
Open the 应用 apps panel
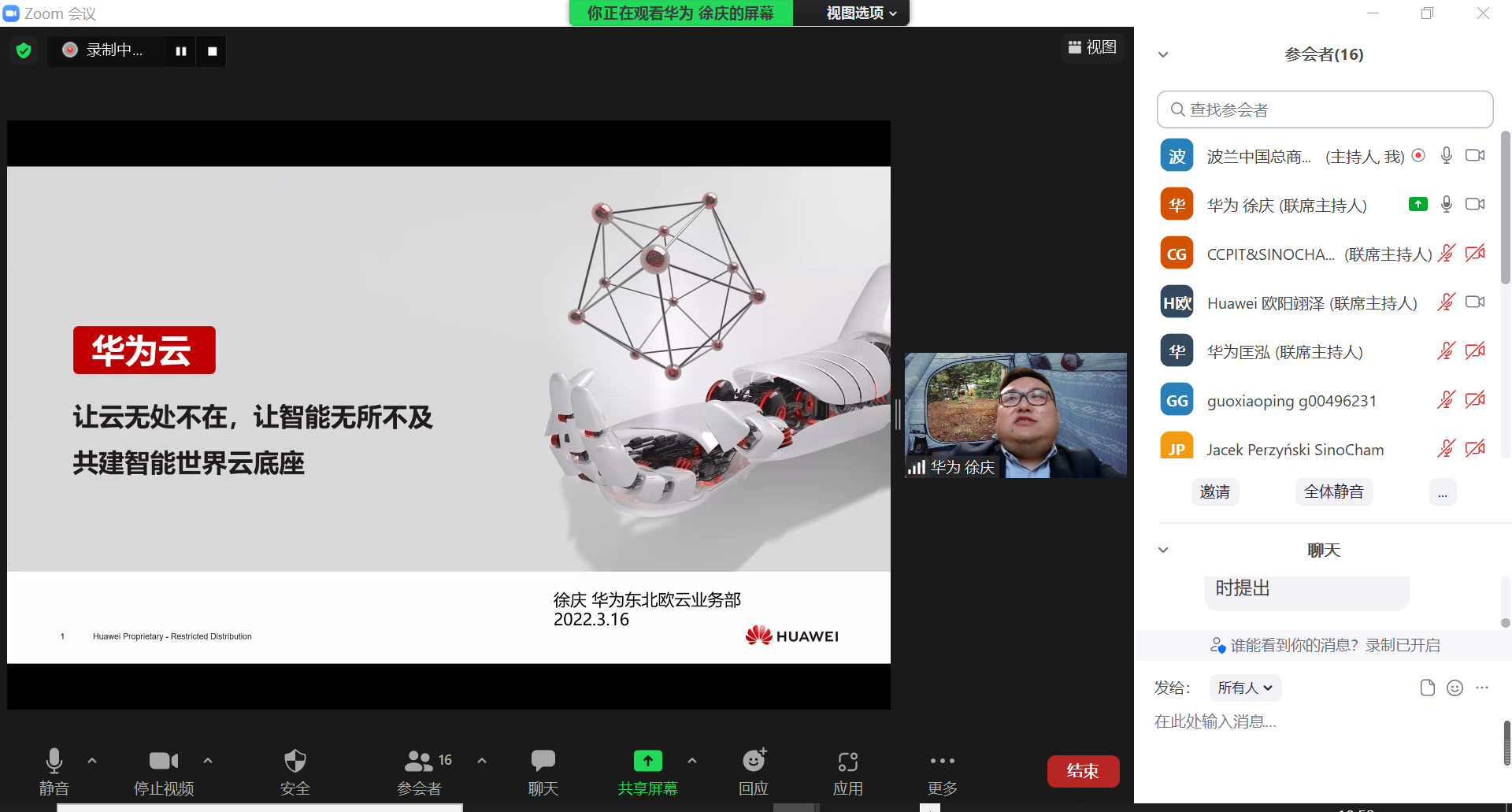(847, 760)
